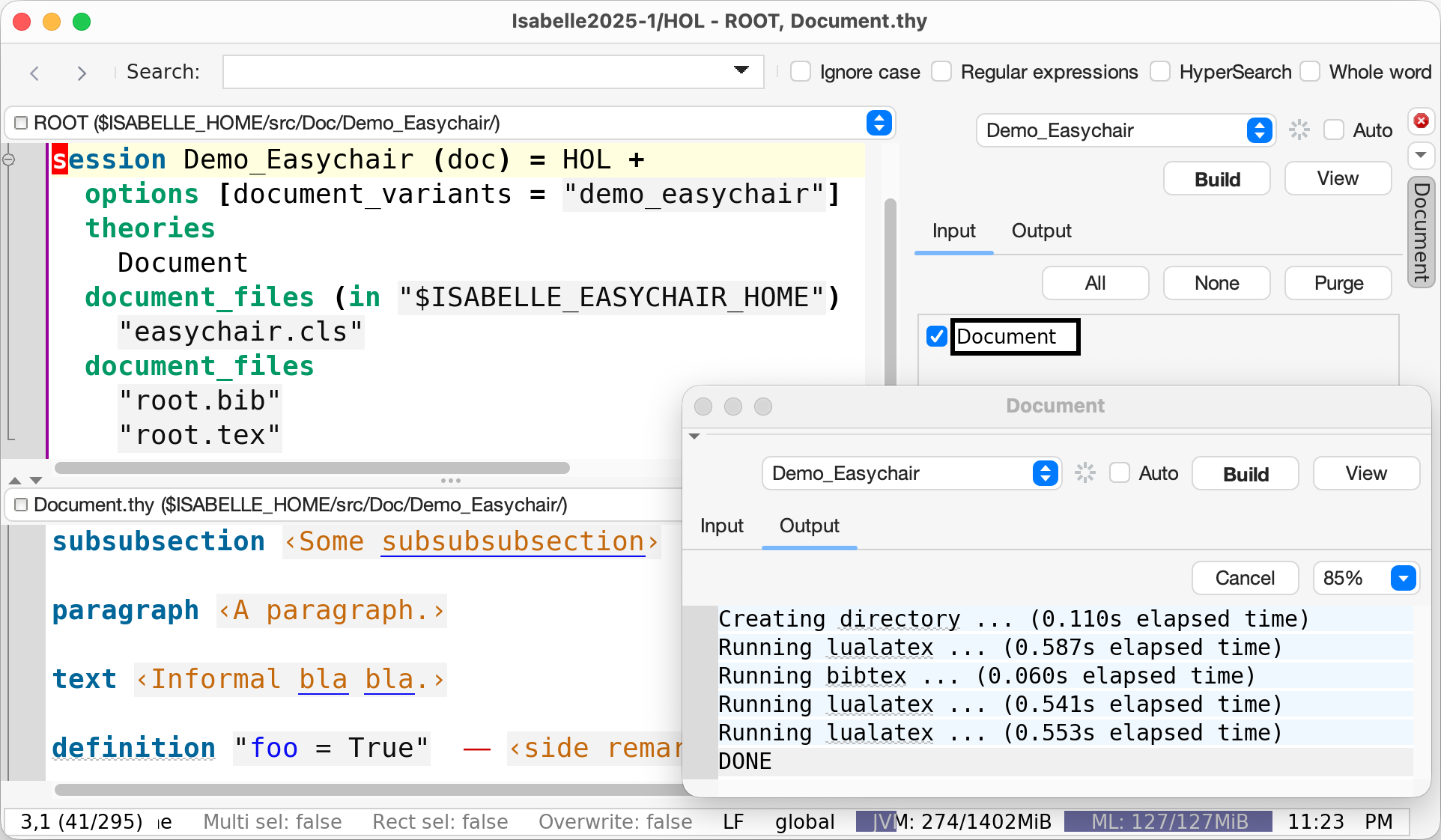Click the spinner icon in floating Document window
The image size is (1441, 840).
pos(1085,473)
